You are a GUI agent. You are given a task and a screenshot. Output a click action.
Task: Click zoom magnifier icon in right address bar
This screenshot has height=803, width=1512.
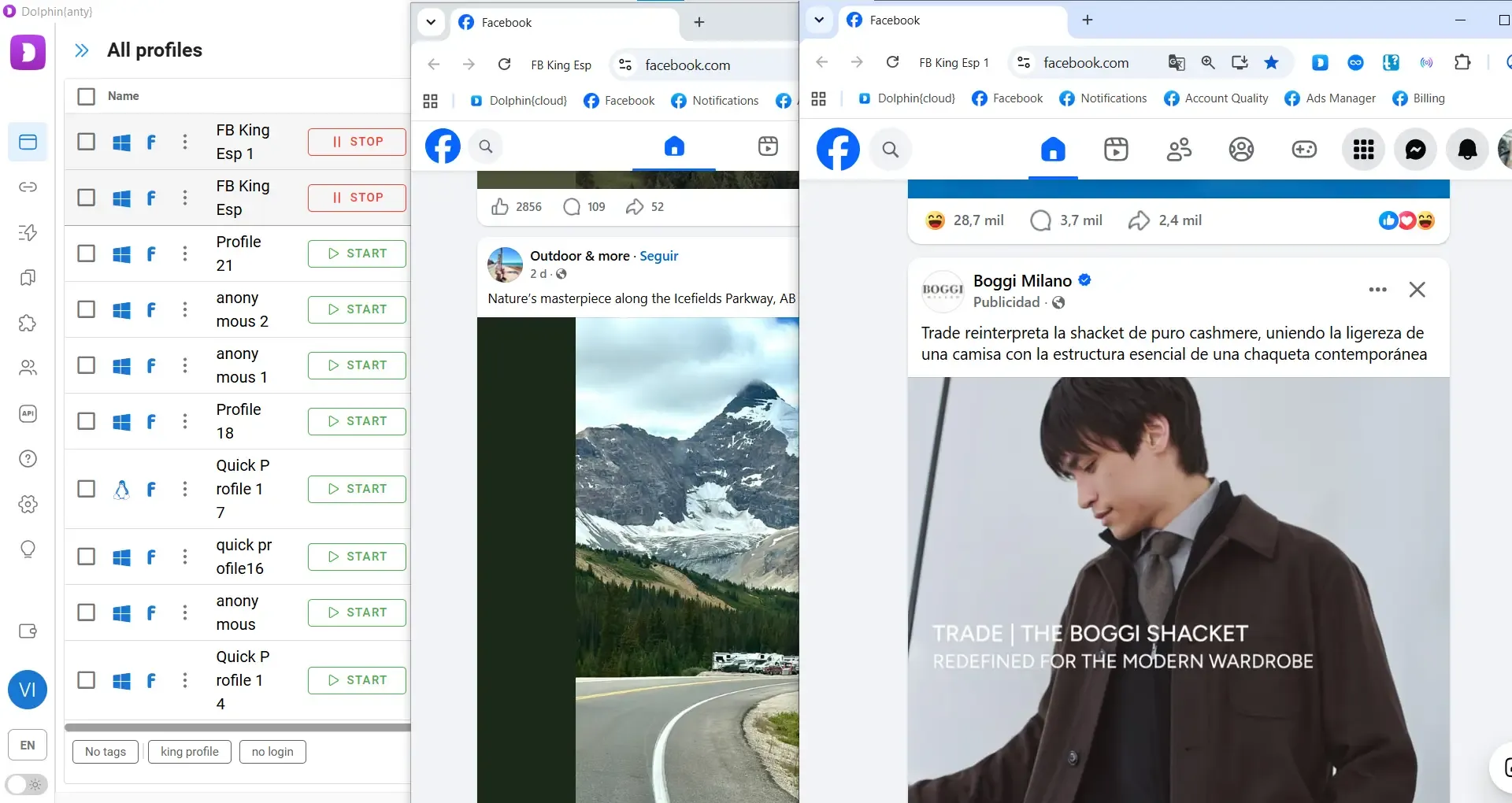coord(1208,63)
